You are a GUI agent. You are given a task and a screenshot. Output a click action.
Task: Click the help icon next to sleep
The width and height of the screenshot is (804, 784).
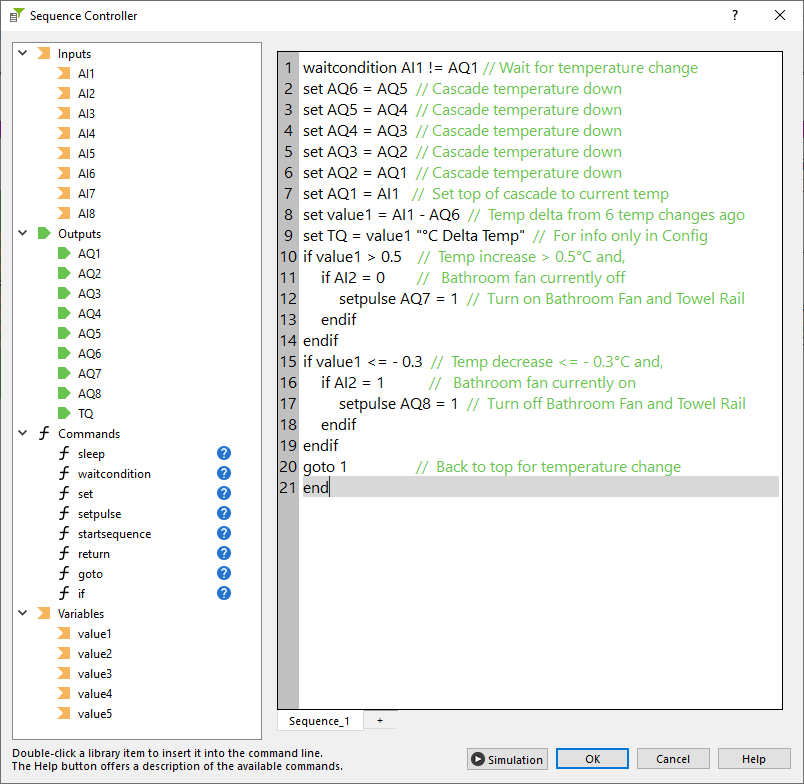pyautogui.click(x=224, y=453)
